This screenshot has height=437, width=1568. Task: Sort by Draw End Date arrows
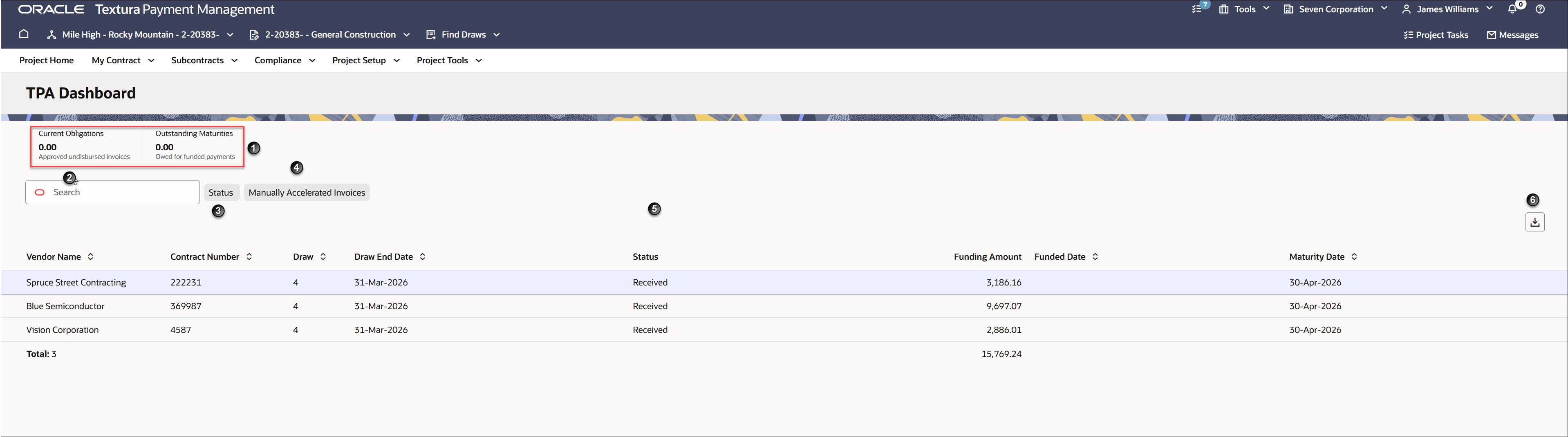422,256
